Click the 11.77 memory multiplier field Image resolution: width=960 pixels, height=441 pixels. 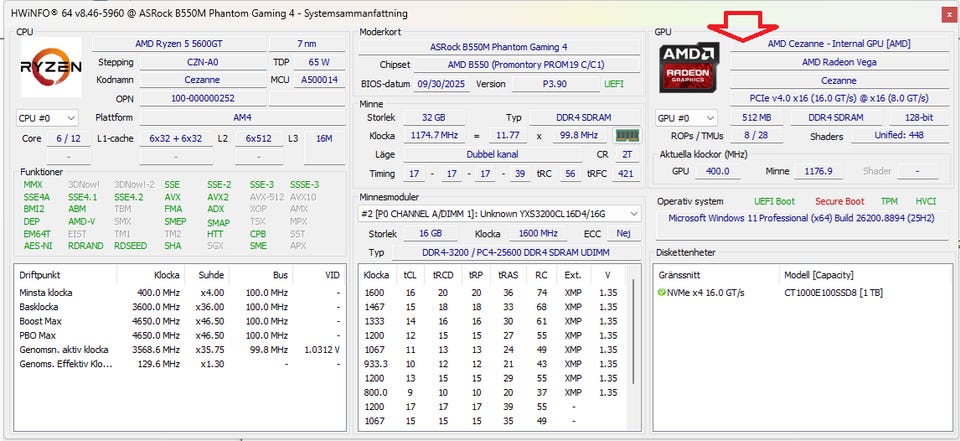point(508,135)
